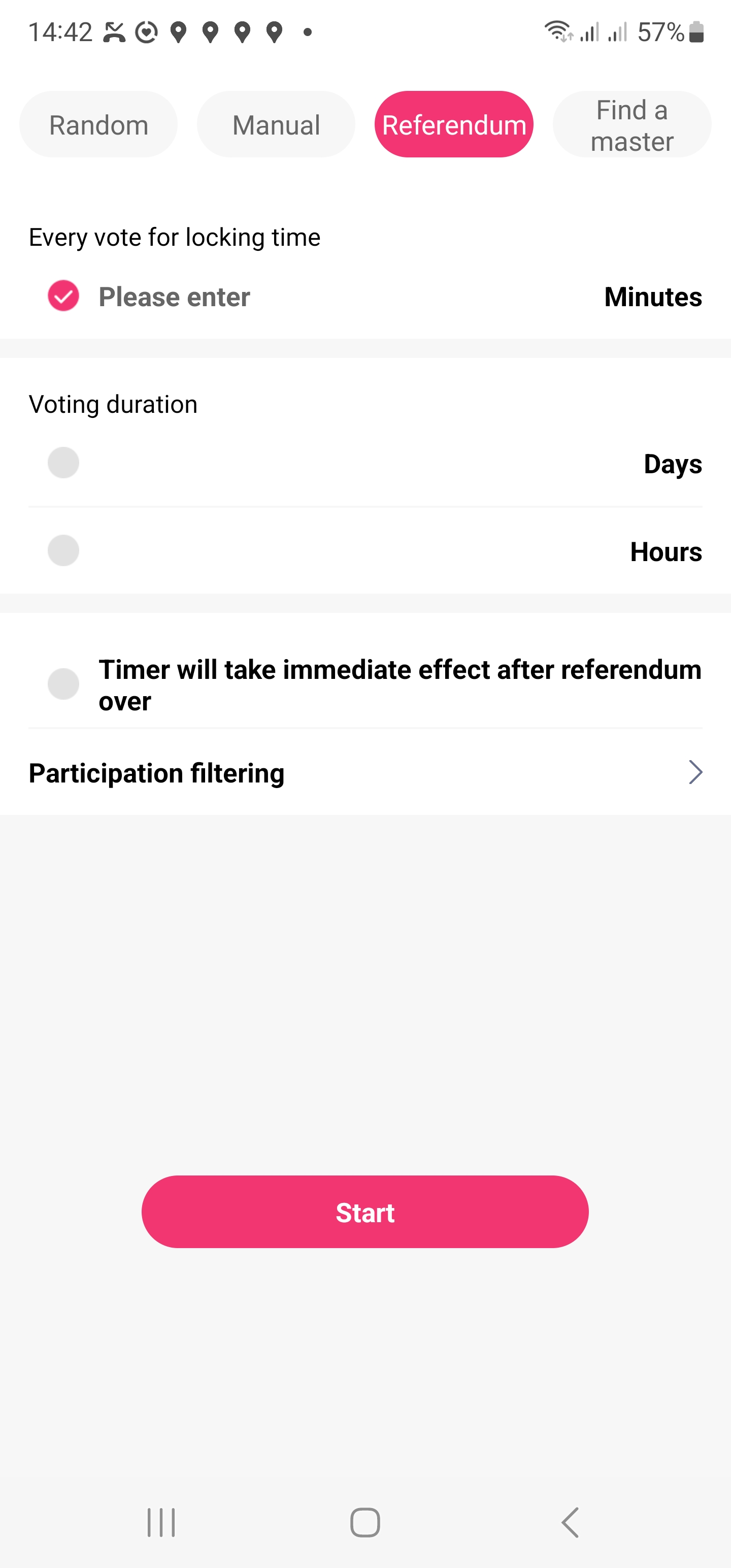
Task: Select the Referendum tab
Action: (454, 125)
